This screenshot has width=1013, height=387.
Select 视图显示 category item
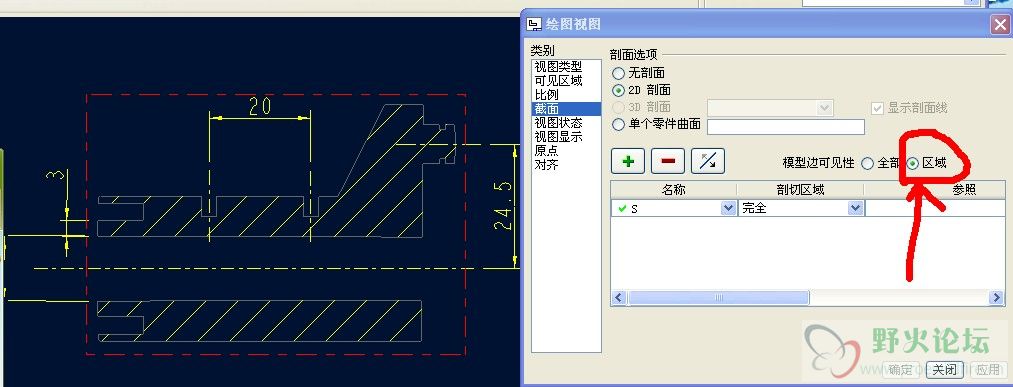click(x=558, y=137)
